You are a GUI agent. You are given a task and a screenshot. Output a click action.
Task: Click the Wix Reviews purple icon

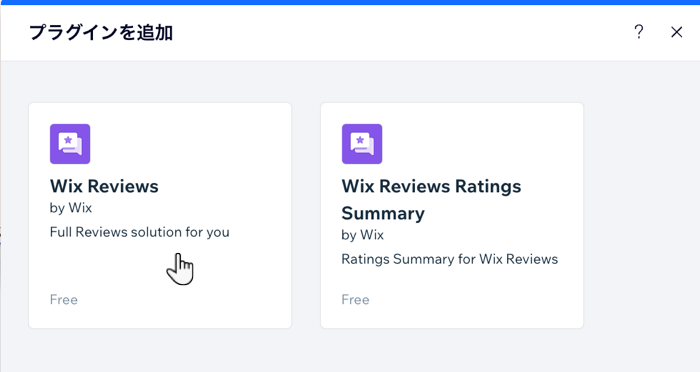coord(70,144)
